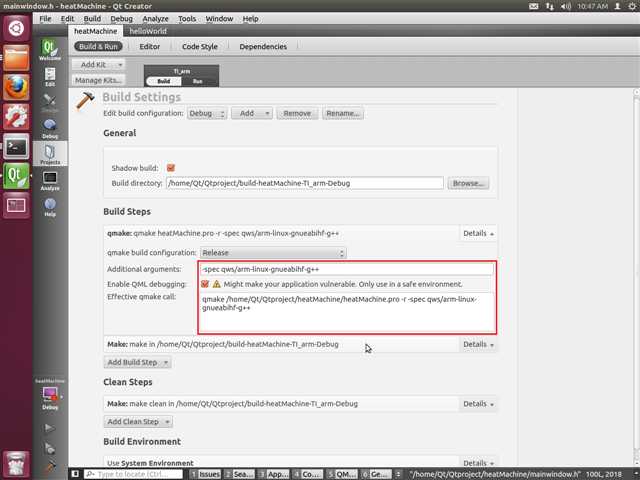Open the qmake build configuration Release combo
The height and width of the screenshot is (480, 640).
coord(273,253)
